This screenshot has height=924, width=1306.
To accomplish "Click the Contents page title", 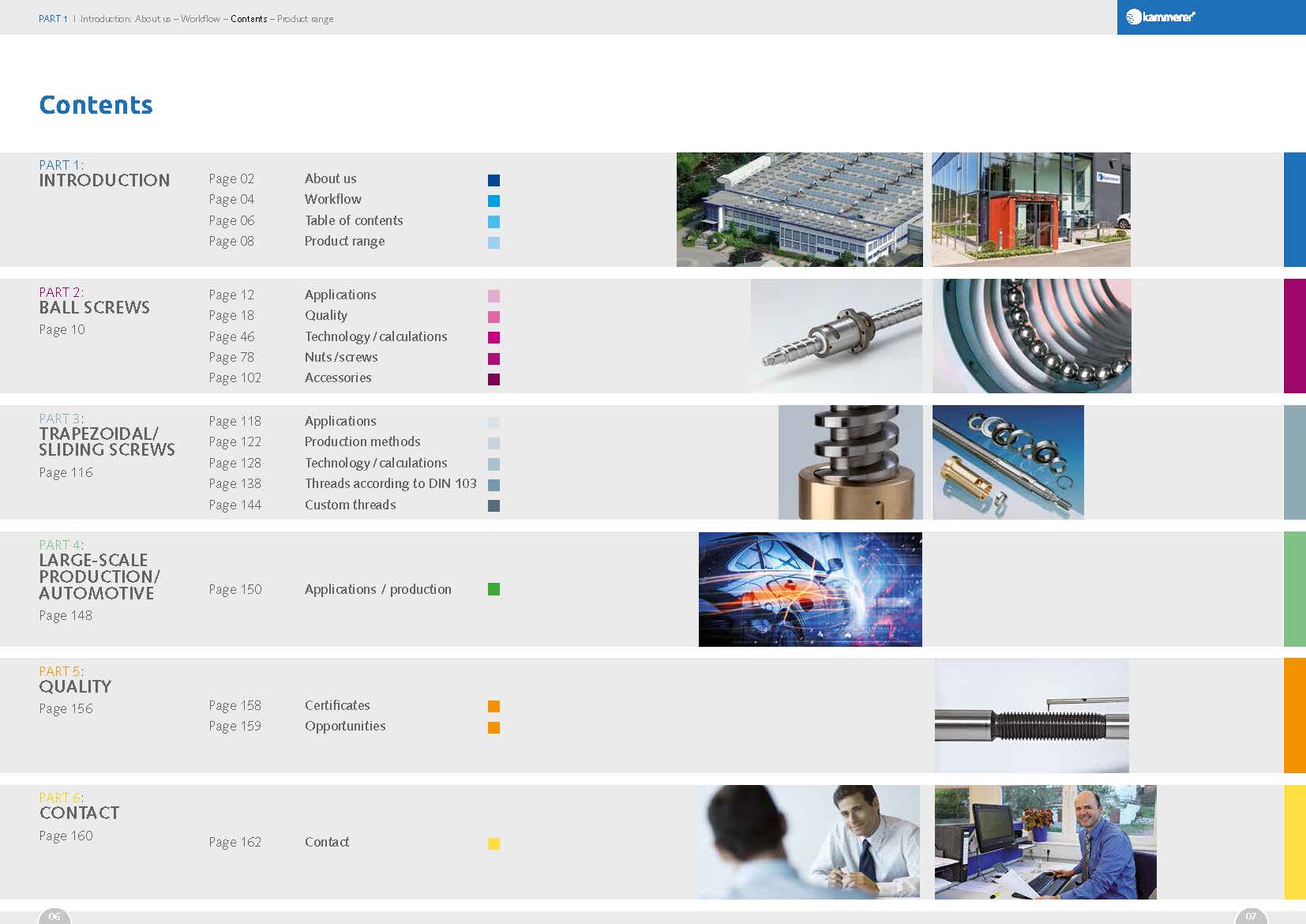I will point(96,105).
